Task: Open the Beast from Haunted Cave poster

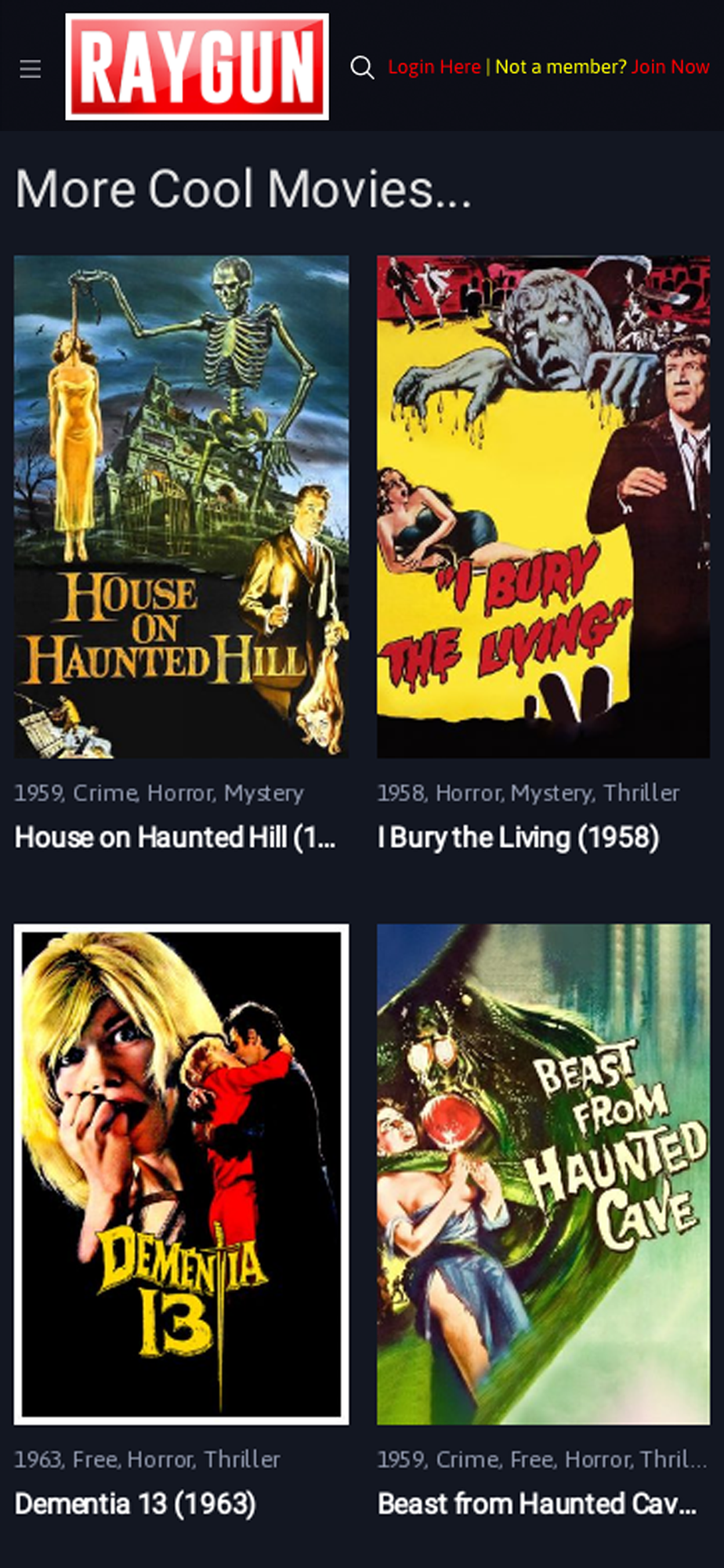Action: pyautogui.click(x=544, y=1174)
